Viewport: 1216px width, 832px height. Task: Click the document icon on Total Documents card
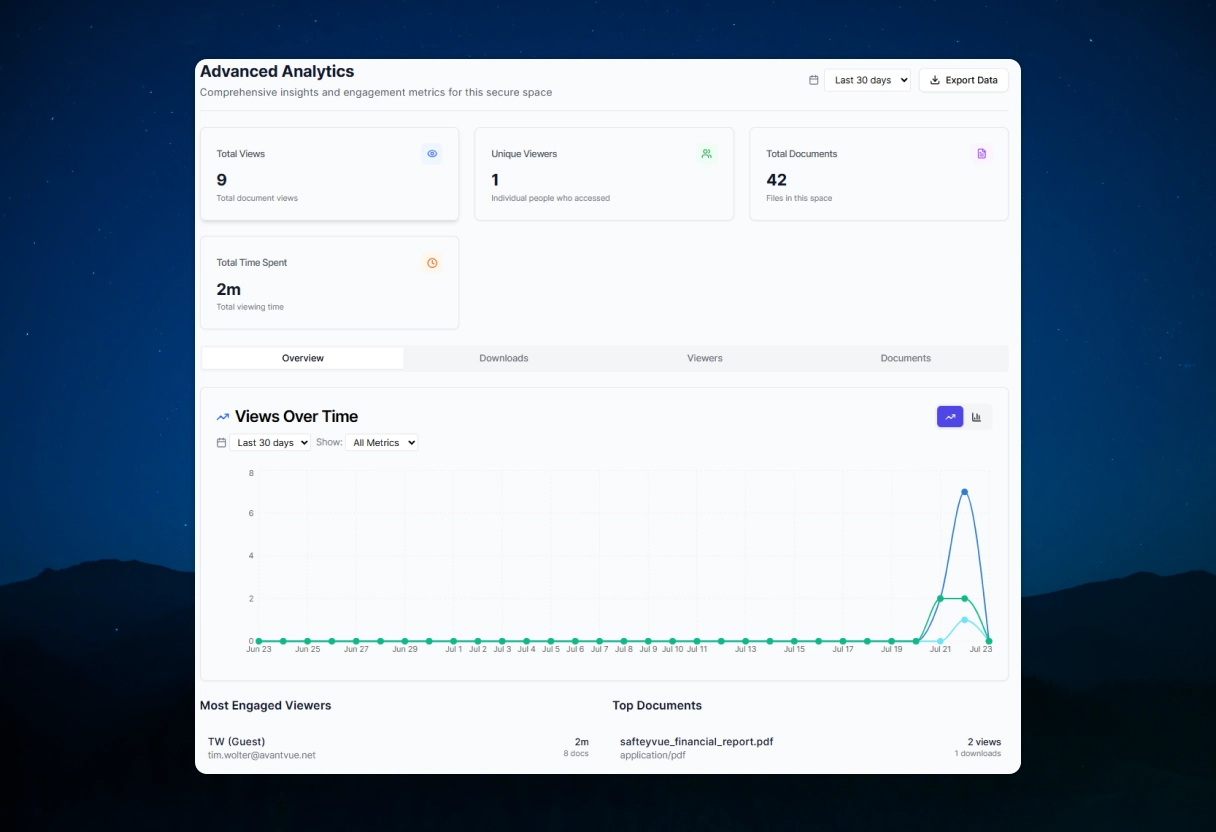pos(981,153)
